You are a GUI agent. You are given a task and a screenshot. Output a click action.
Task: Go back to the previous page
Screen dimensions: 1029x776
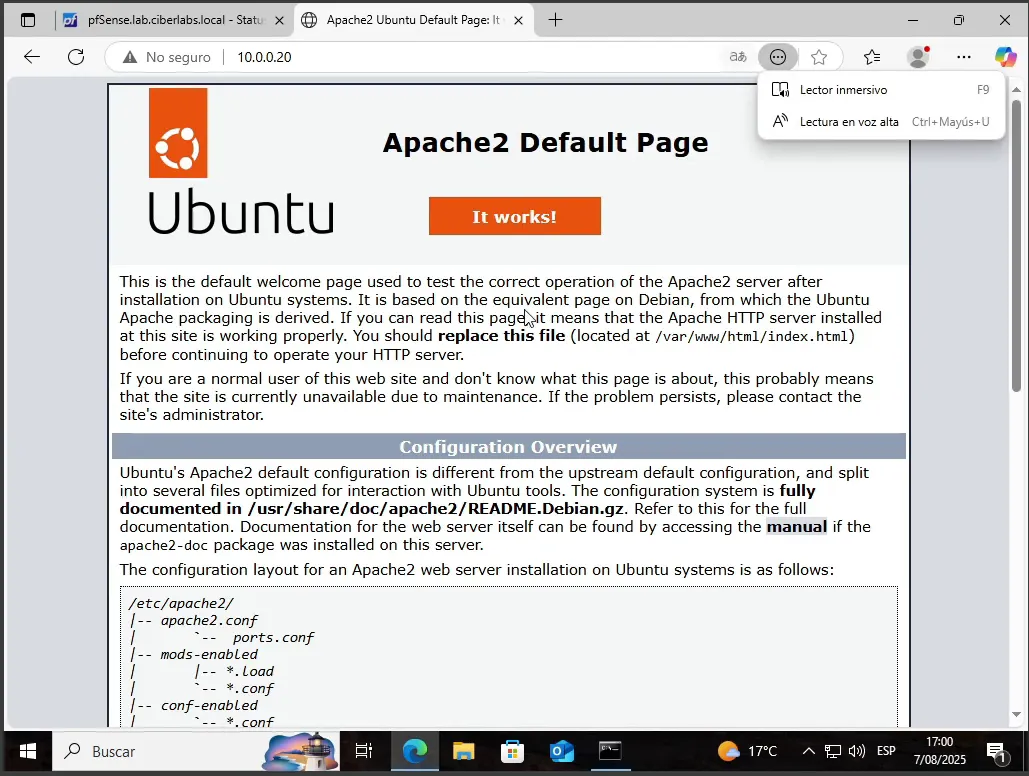32,57
